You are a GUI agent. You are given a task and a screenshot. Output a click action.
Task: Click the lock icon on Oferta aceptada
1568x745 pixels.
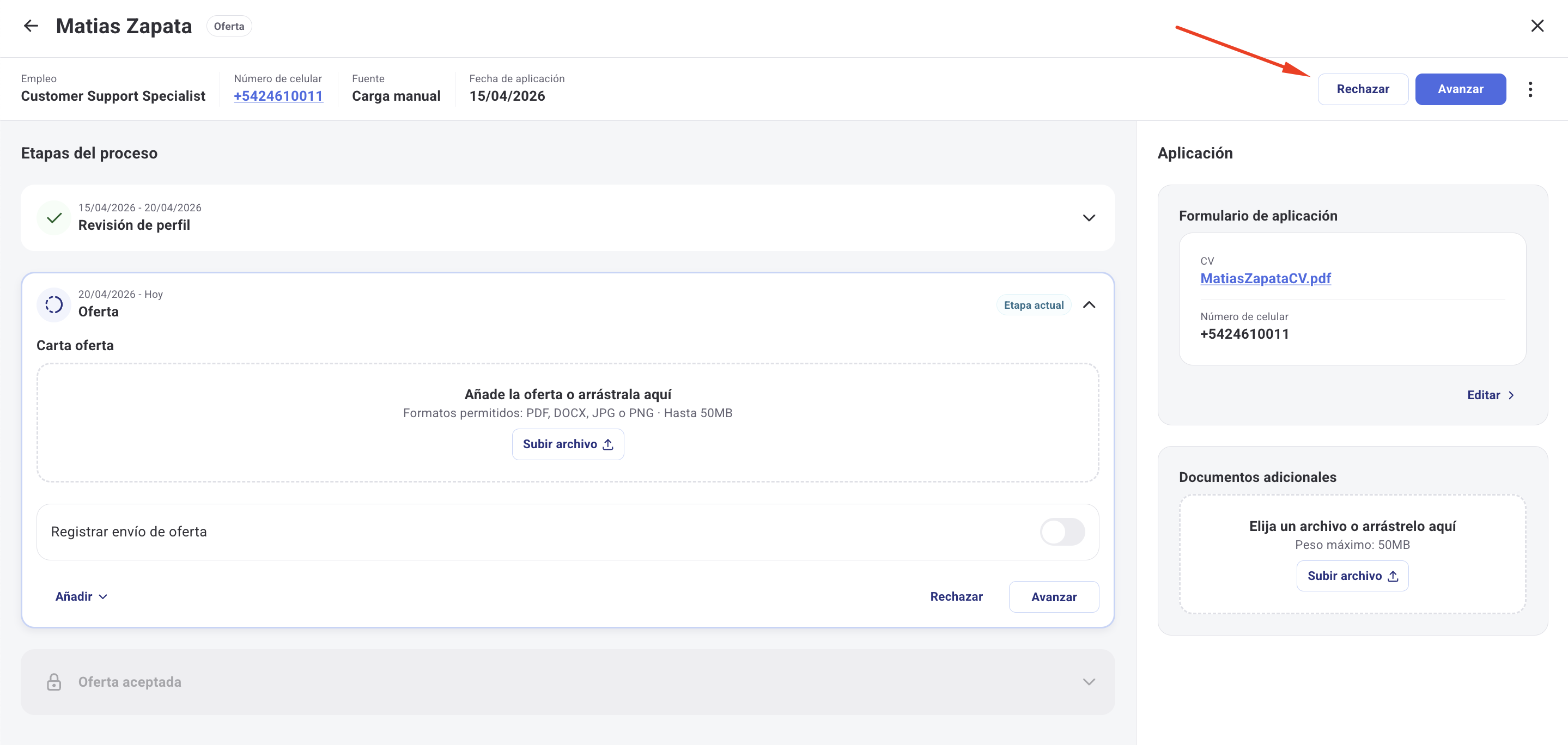pos(54,682)
